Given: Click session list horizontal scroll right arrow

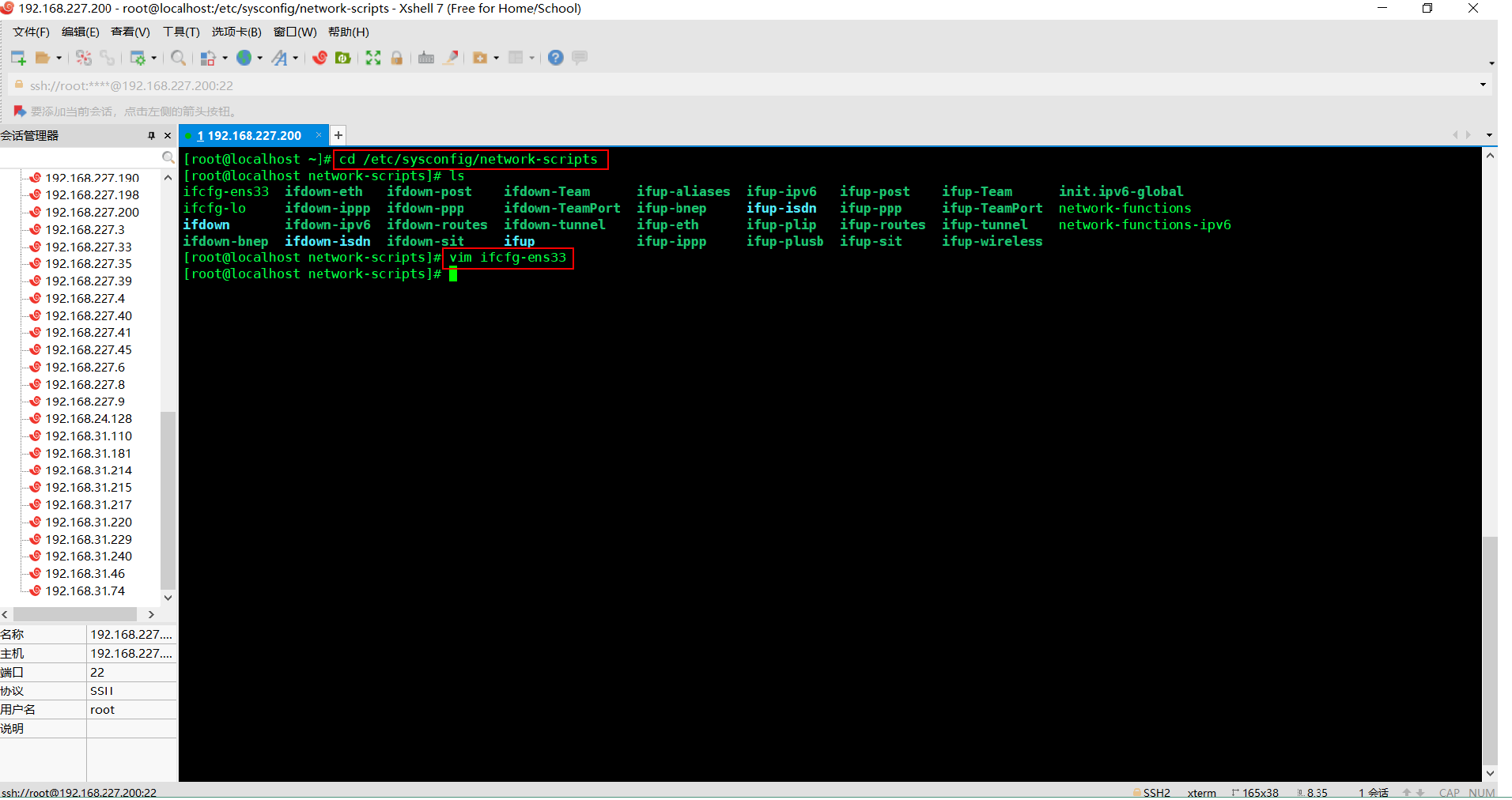Looking at the screenshot, I should pyautogui.click(x=151, y=614).
